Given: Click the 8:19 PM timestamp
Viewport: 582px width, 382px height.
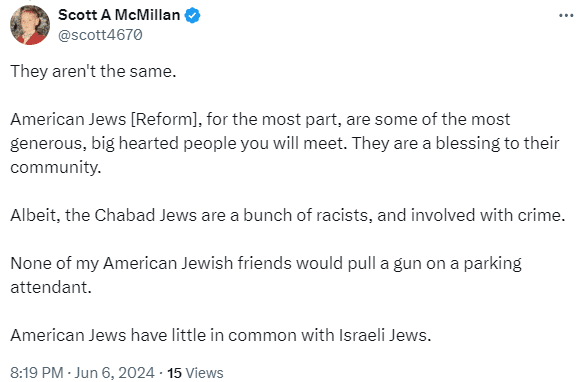Looking at the screenshot, I should click(x=36, y=372).
